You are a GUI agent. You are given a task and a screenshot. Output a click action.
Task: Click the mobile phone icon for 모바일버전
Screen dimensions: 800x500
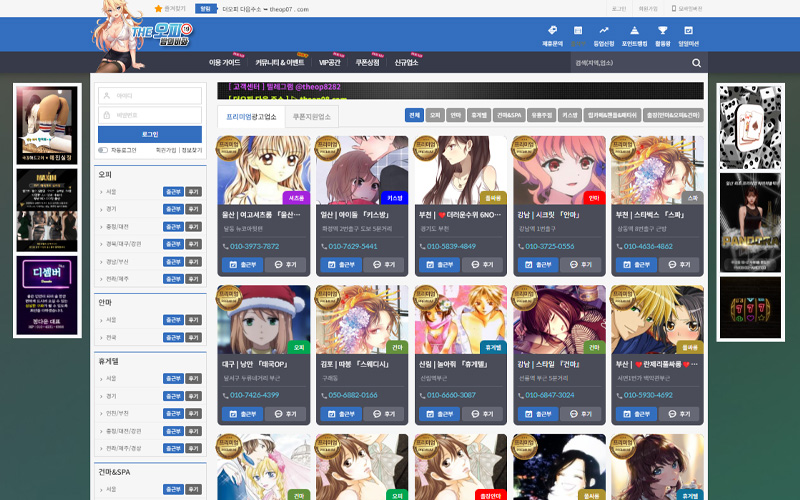coord(673,9)
